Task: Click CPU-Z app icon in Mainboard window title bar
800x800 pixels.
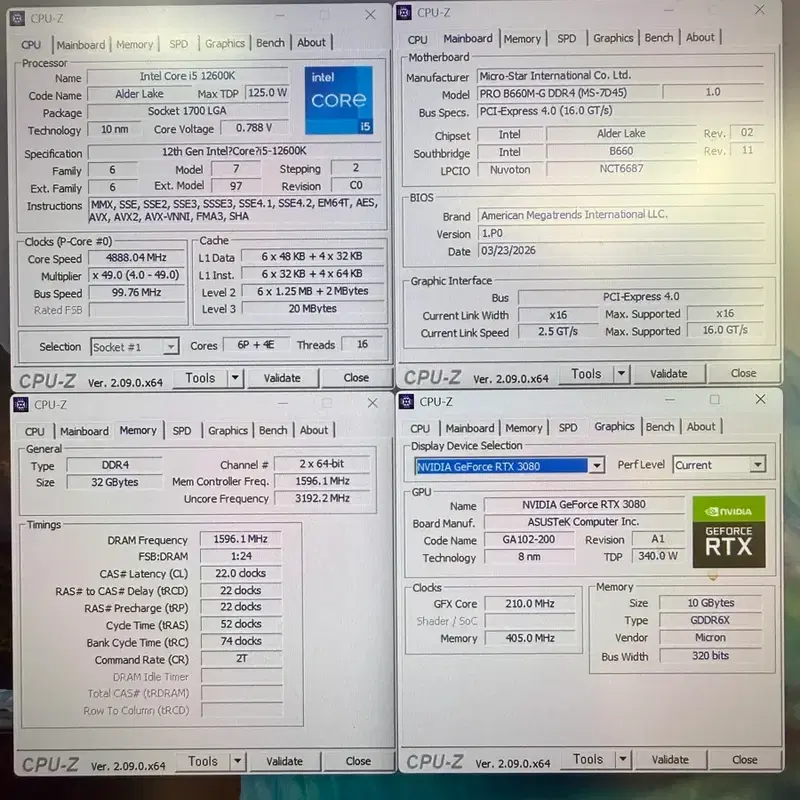Action: pos(404,13)
